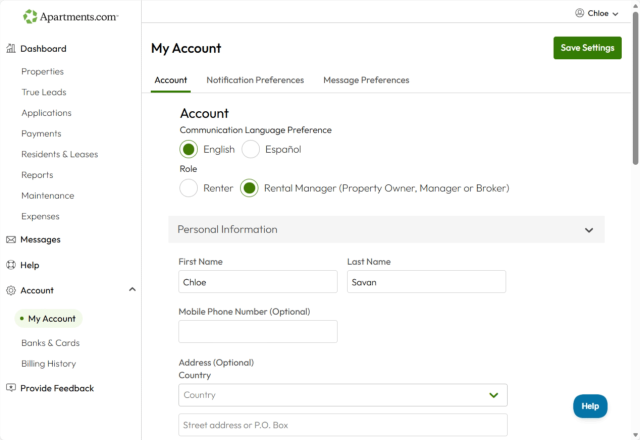Collapse the Account sidebar group

point(132,290)
